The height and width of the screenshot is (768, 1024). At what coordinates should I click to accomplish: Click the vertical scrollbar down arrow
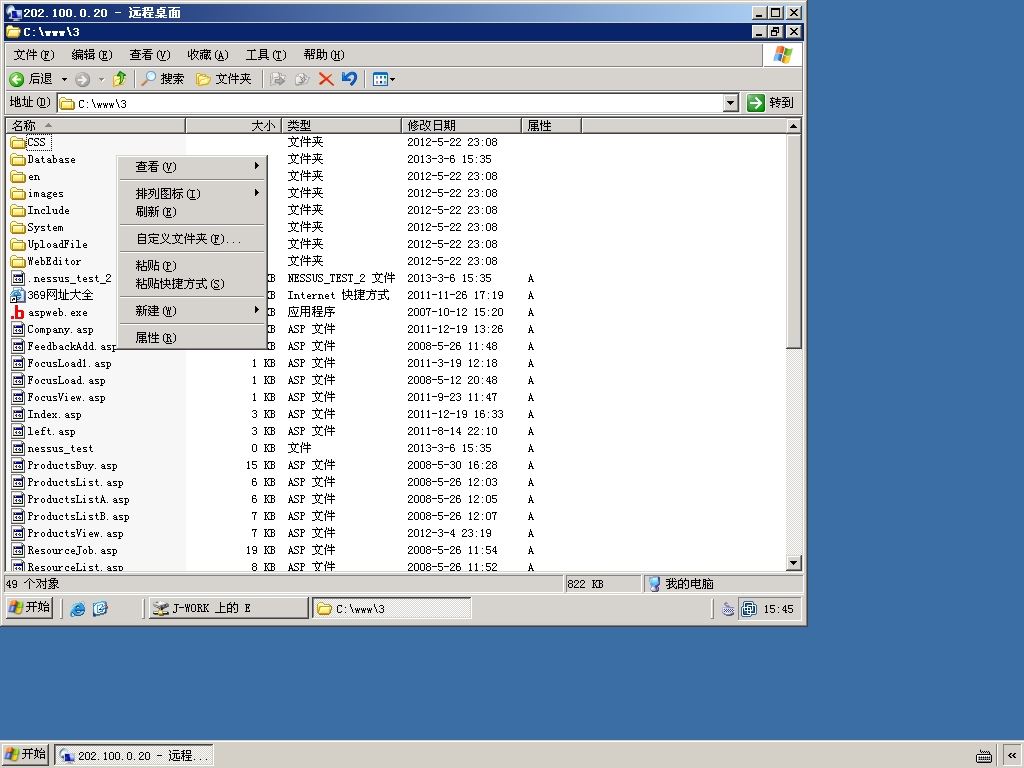pyautogui.click(x=793, y=562)
